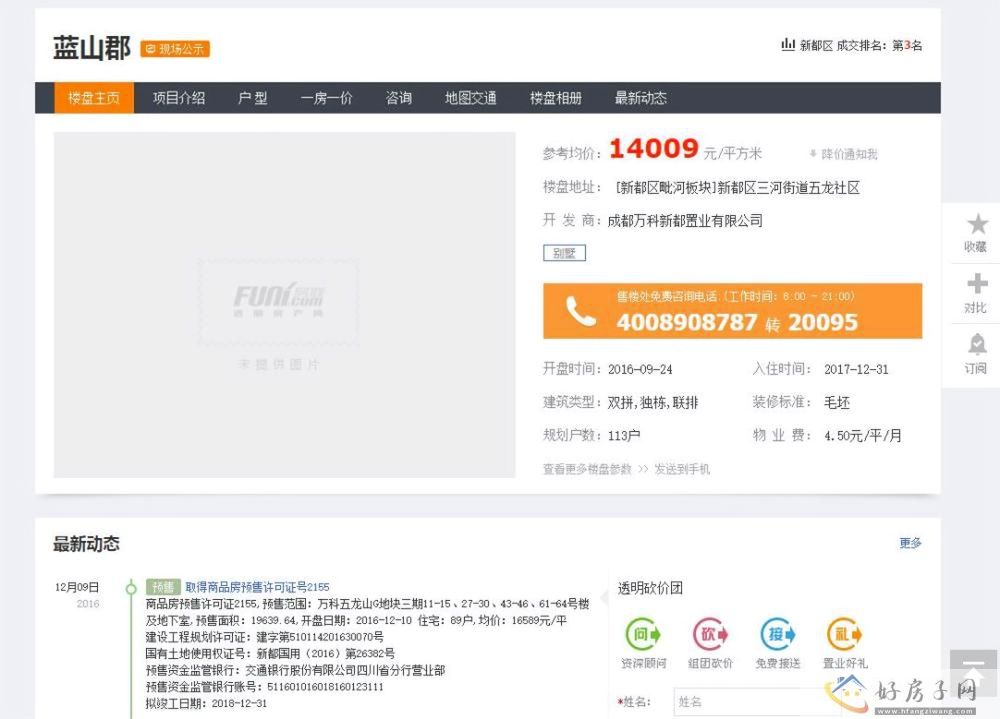Viewport: 1000px width, 719px height.
Task: Click opening date 2016-09-24
Action: [640, 369]
